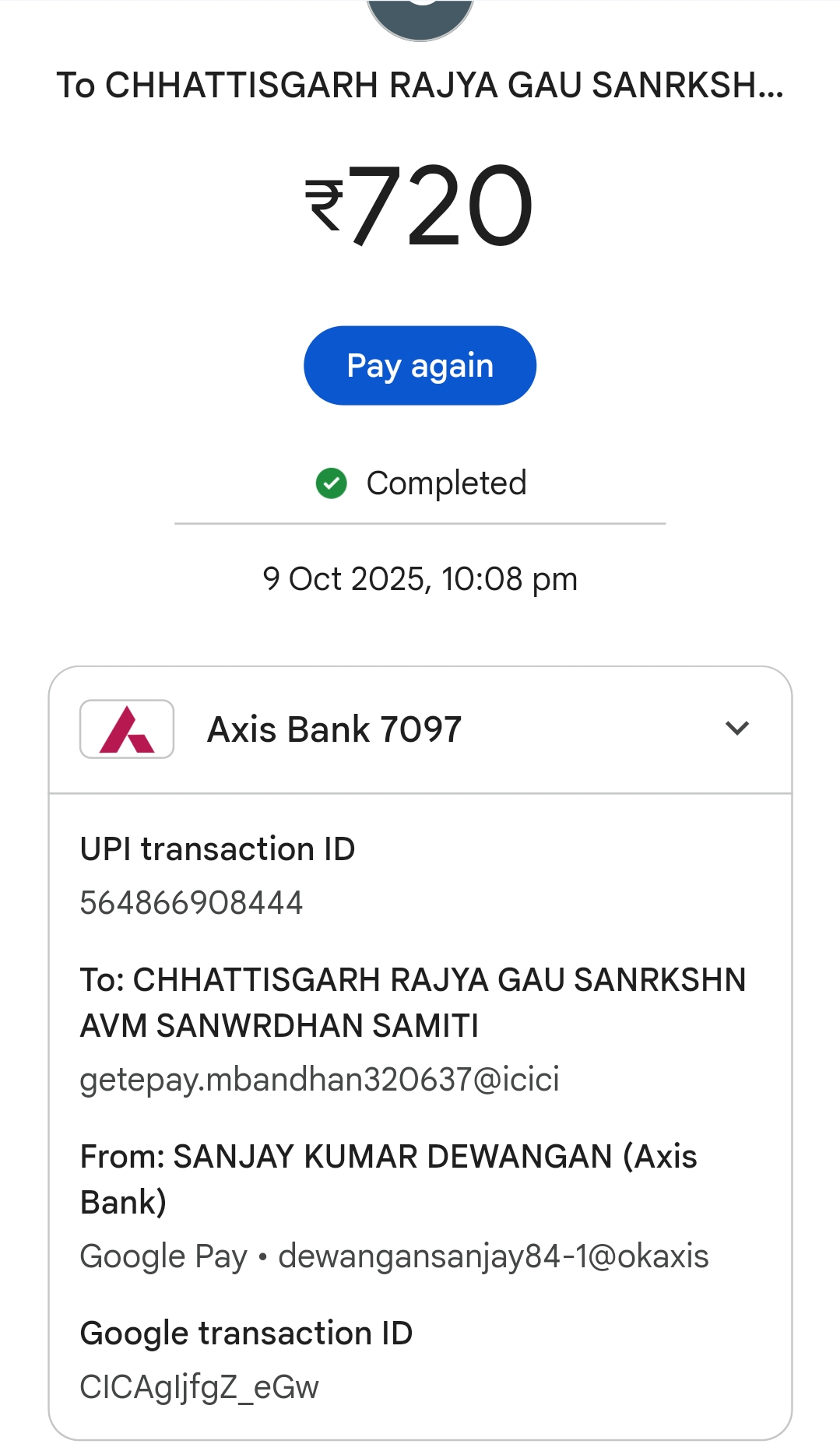Image resolution: width=840 pixels, height=1444 pixels.
Task: Expand the Axis Bank 7097 chevron
Action: 736,729
